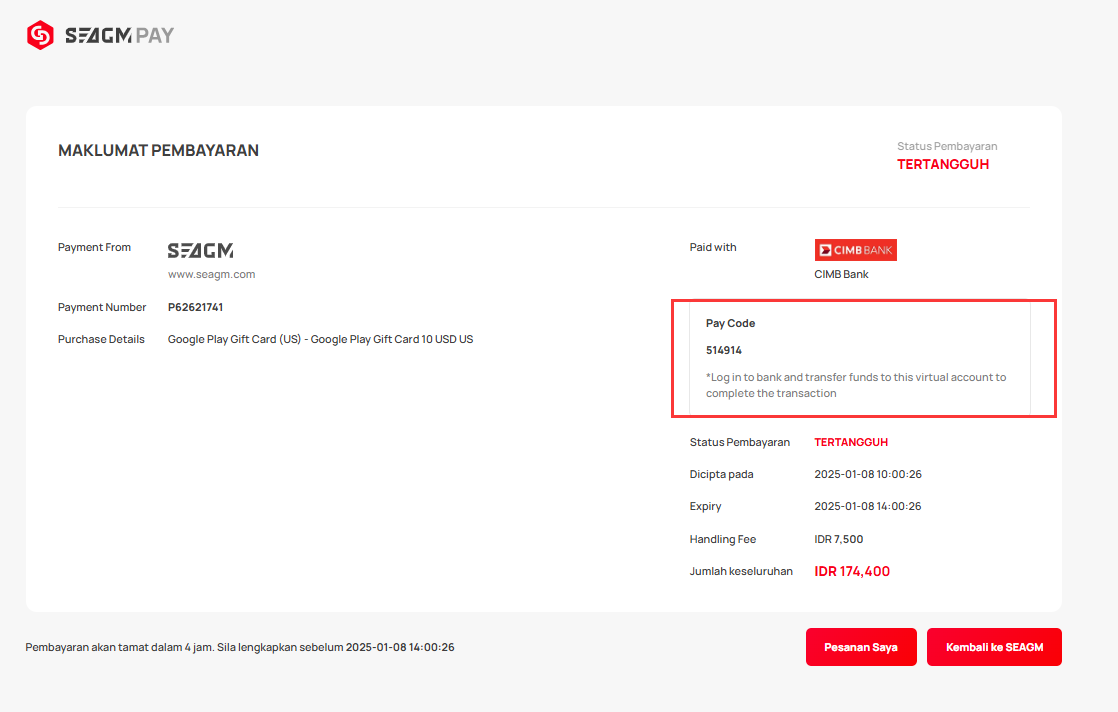
Task: Click the virtual account transfer instruction note
Action: click(x=856, y=385)
